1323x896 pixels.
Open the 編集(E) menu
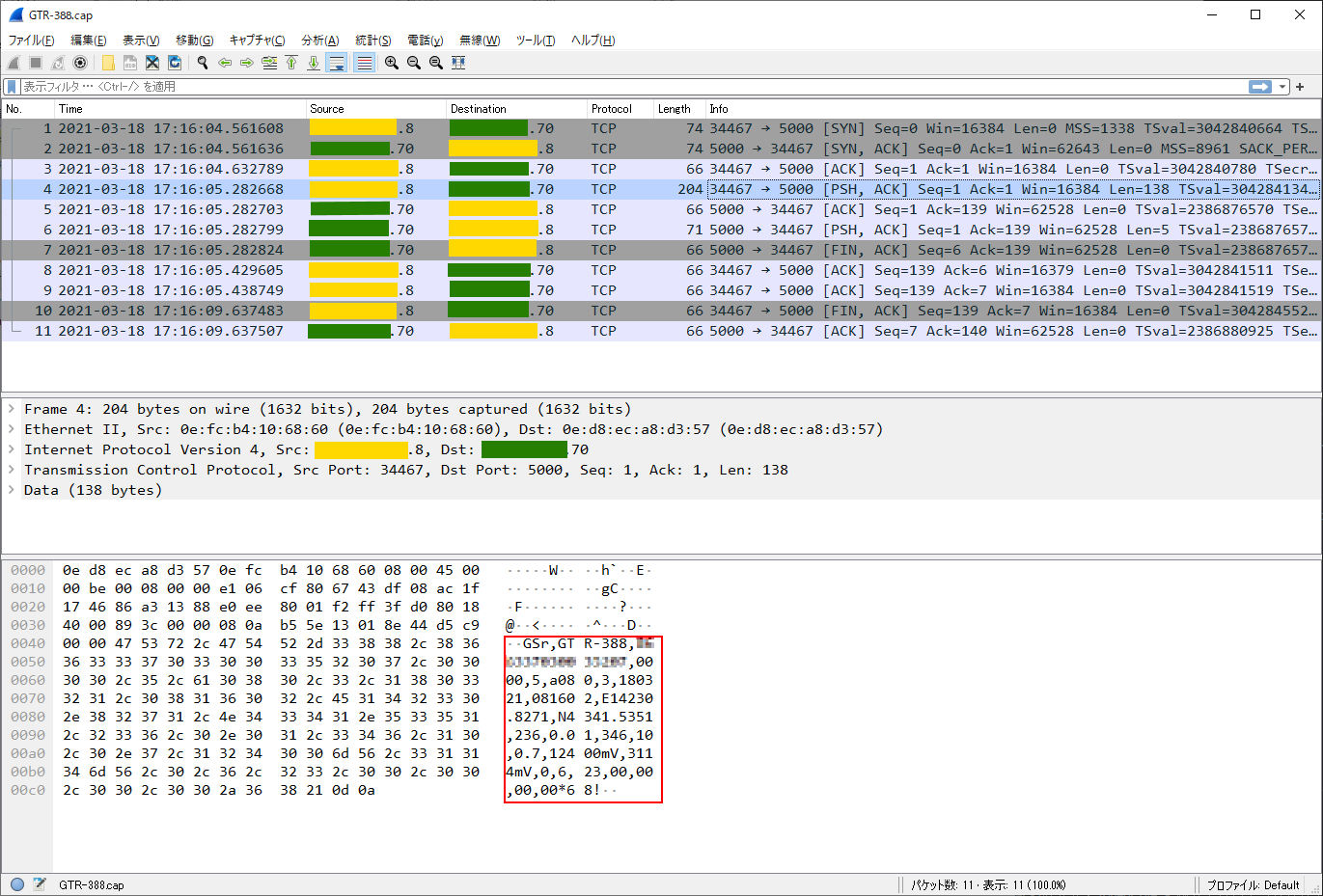click(x=88, y=40)
